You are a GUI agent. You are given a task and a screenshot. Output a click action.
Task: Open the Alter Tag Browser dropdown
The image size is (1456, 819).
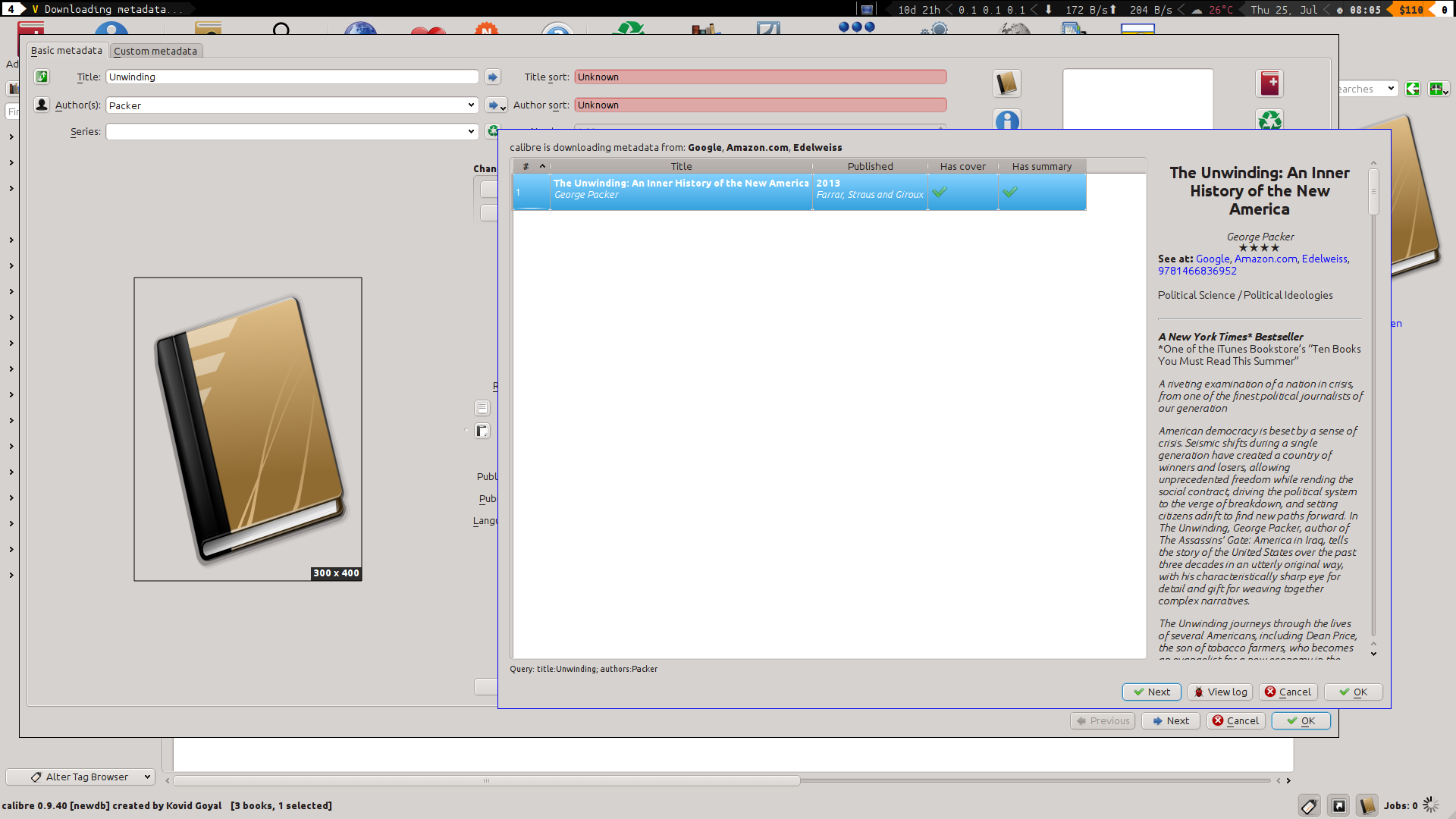coord(80,777)
